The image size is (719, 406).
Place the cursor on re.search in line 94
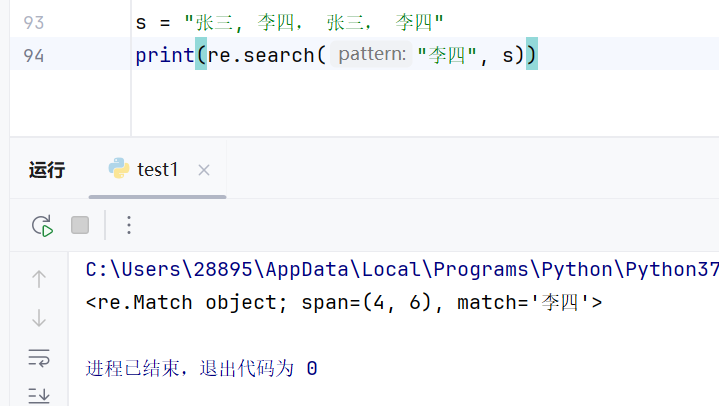coord(260,55)
